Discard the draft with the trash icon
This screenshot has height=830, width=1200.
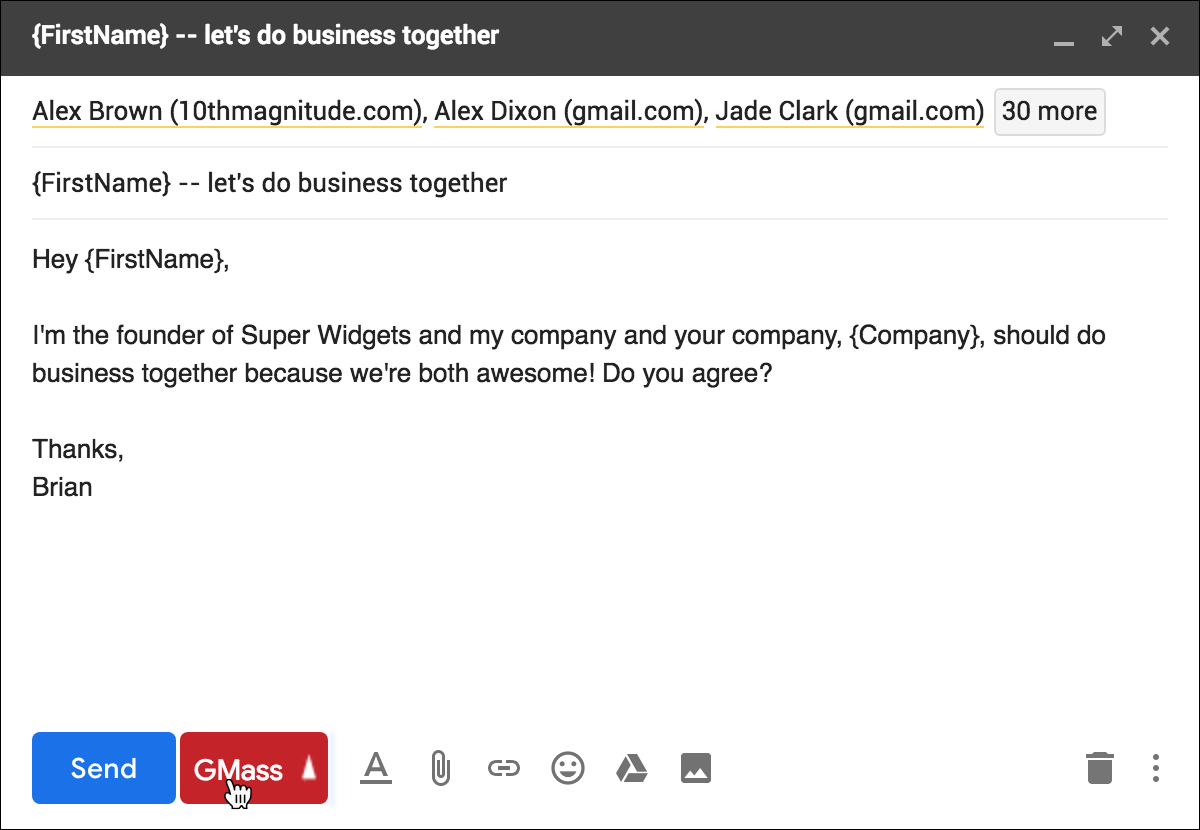coord(1099,768)
